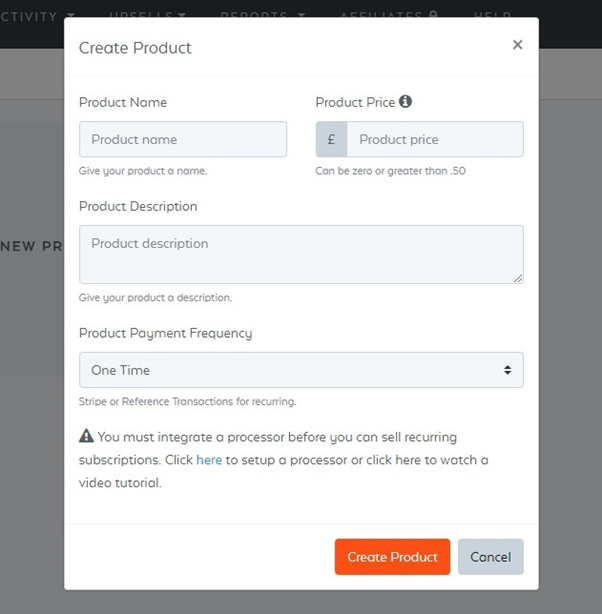The height and width of the screenshot is (614, 602).
Task: Click the warning triangle icon
Action: click(86, 436)
